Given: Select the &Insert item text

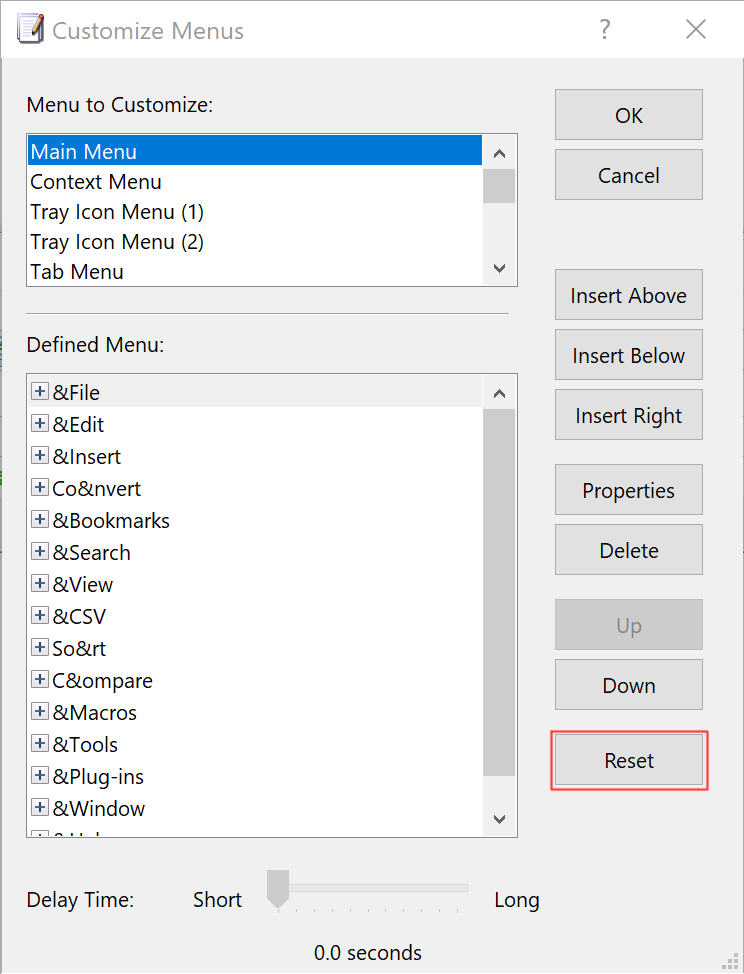Looking at the screenshot, I should 86,457.
